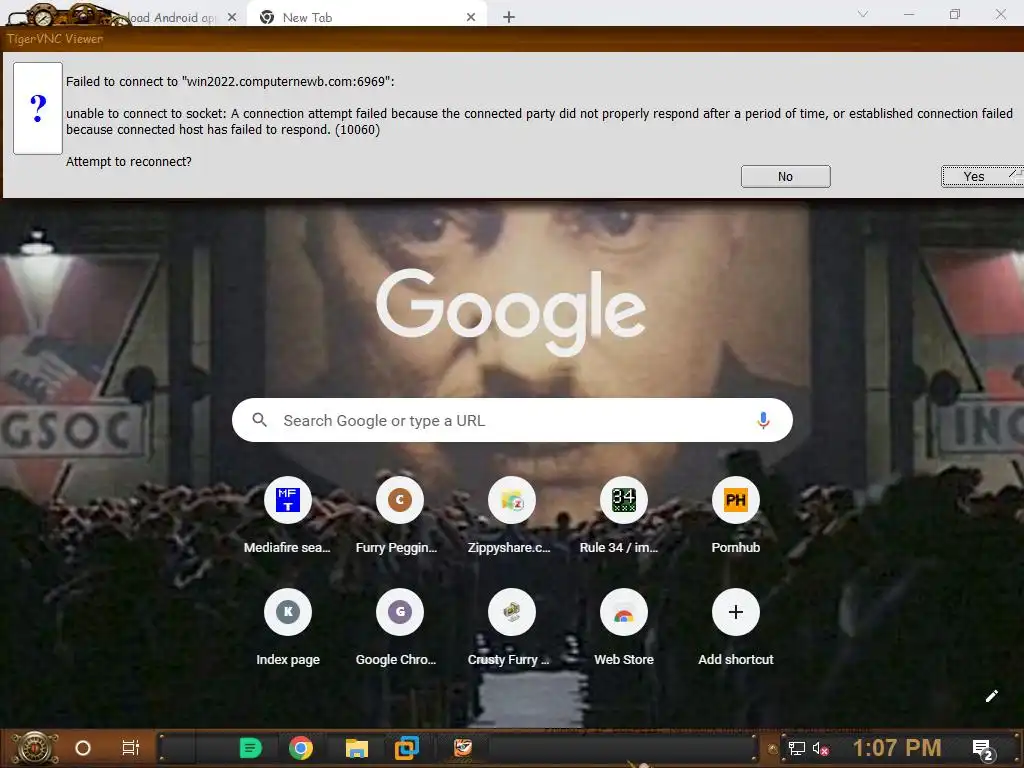Open the Index page shortcut

tap(287, 628)
